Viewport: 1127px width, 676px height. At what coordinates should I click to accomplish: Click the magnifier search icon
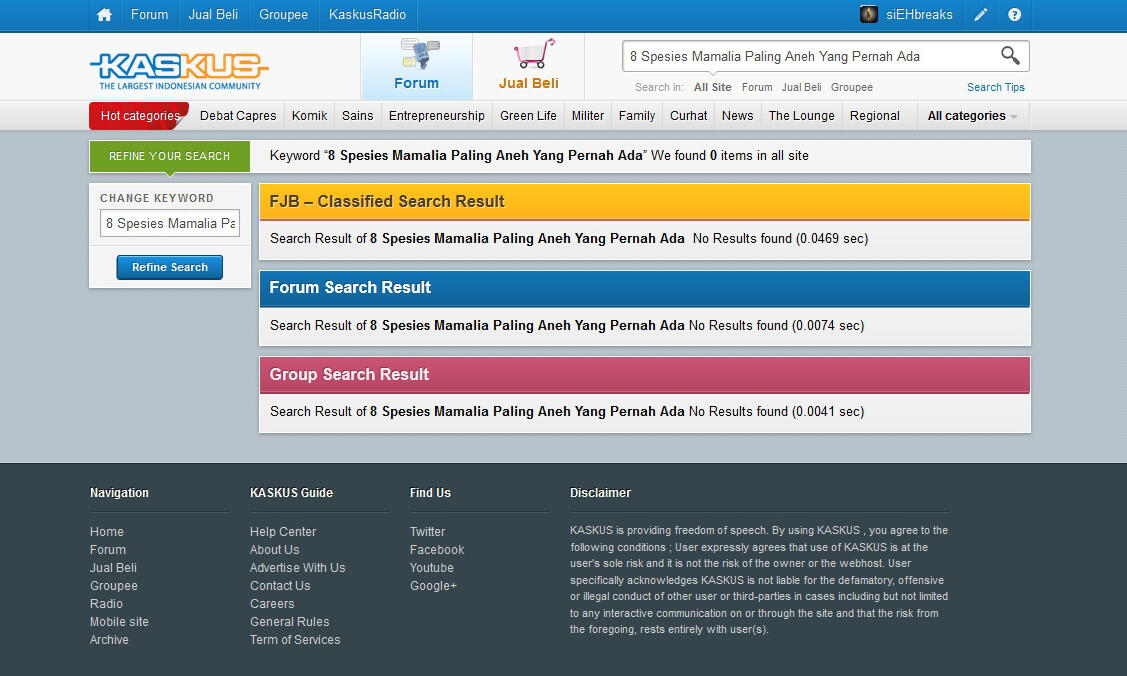tap(1010, 55)
